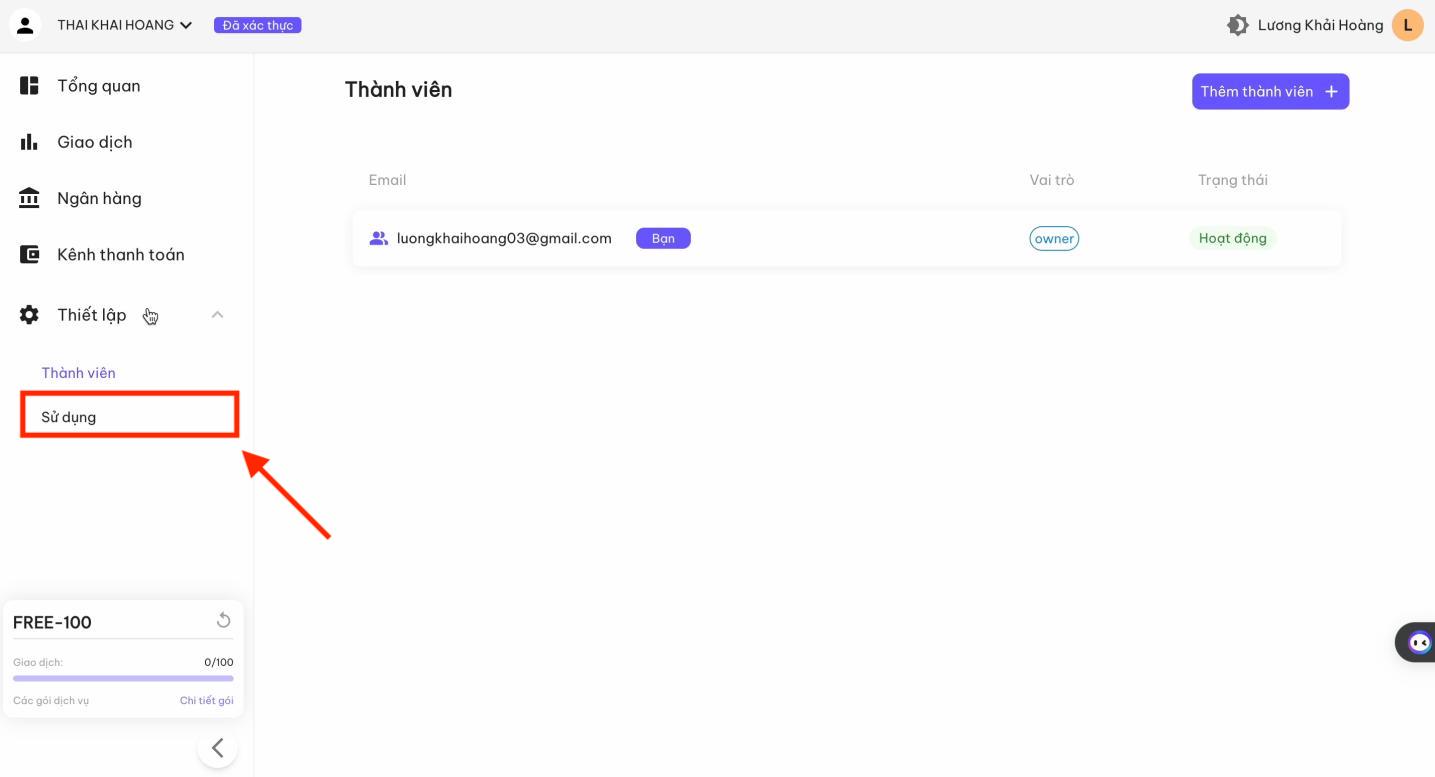Open the Kênh thanh toán wallet icon
This screenshot has height=777, width=1435.
30,255
